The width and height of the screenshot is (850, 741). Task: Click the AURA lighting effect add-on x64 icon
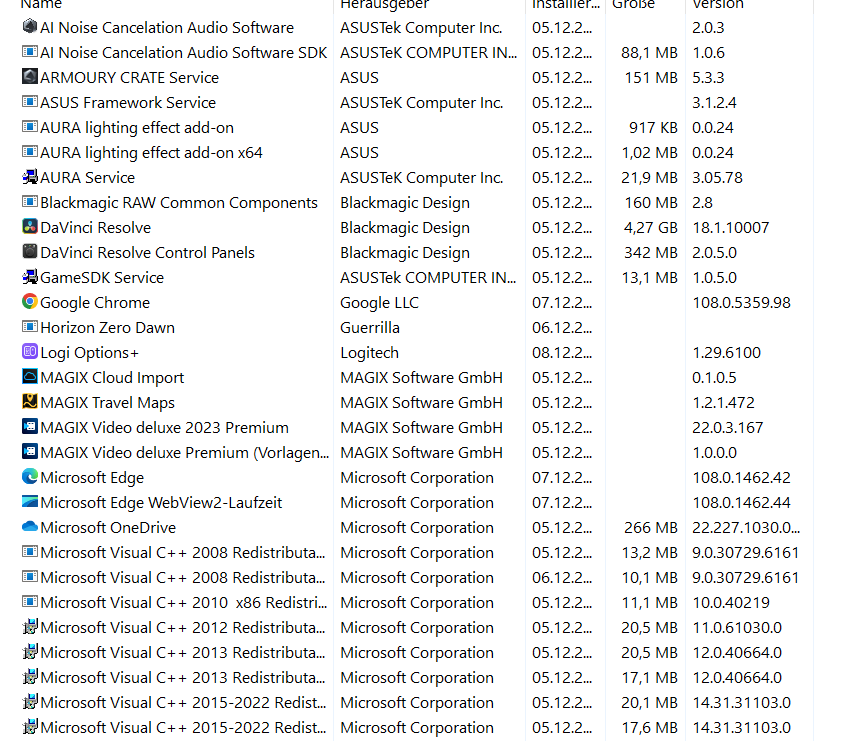point(30,151)
